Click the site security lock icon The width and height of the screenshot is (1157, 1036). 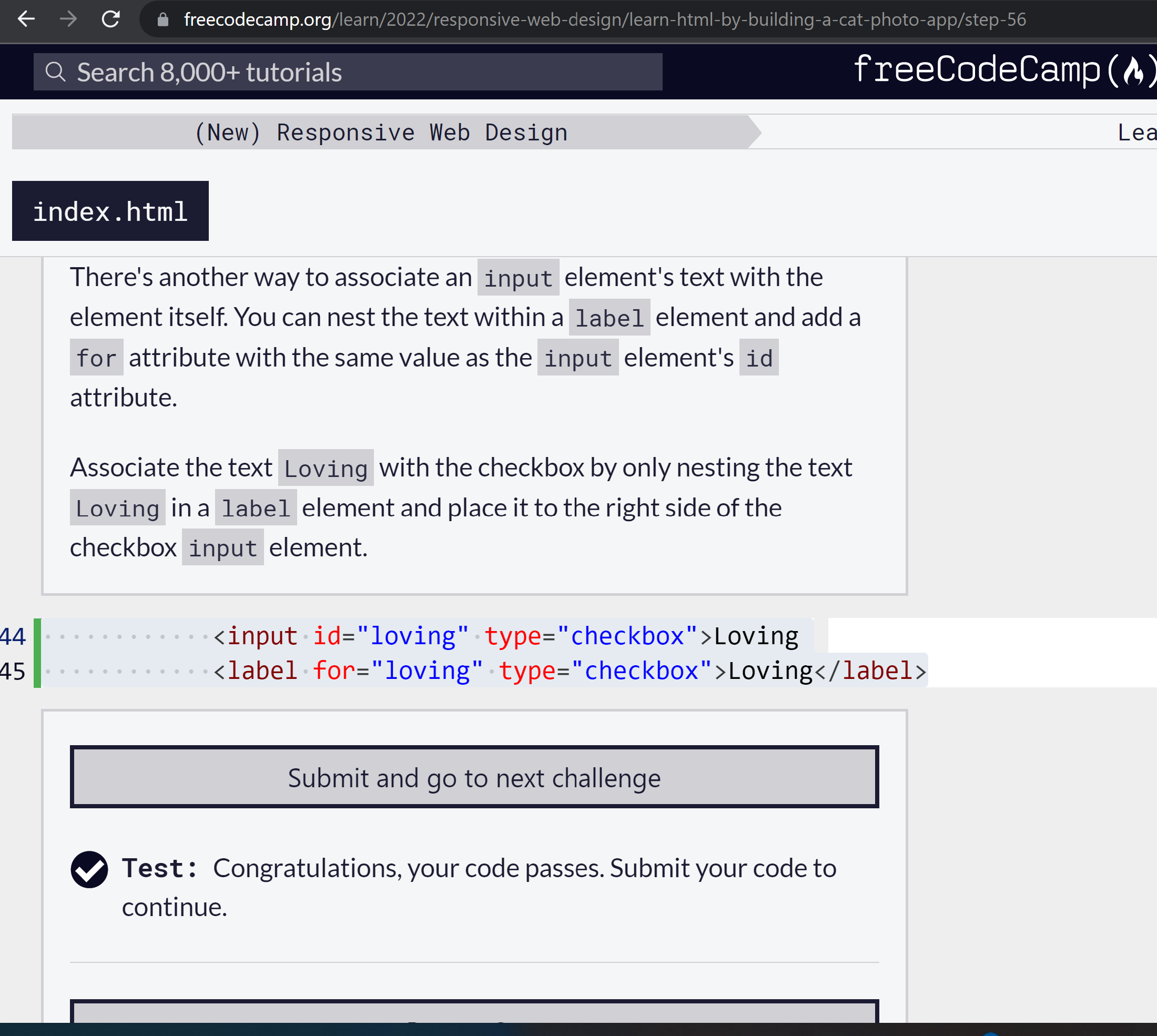coord(163,20)
